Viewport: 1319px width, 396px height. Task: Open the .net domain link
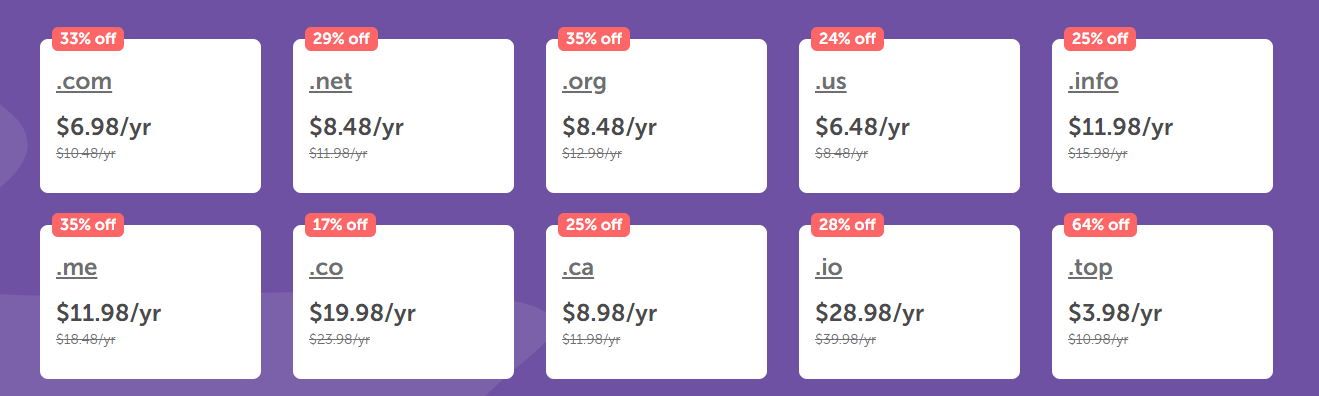331,82
